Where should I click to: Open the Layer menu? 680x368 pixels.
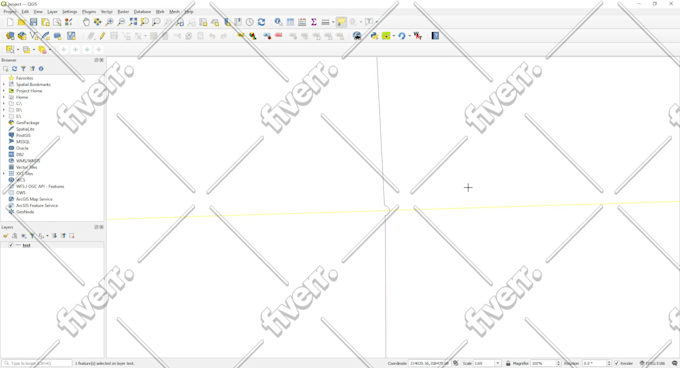pos(52,12)
